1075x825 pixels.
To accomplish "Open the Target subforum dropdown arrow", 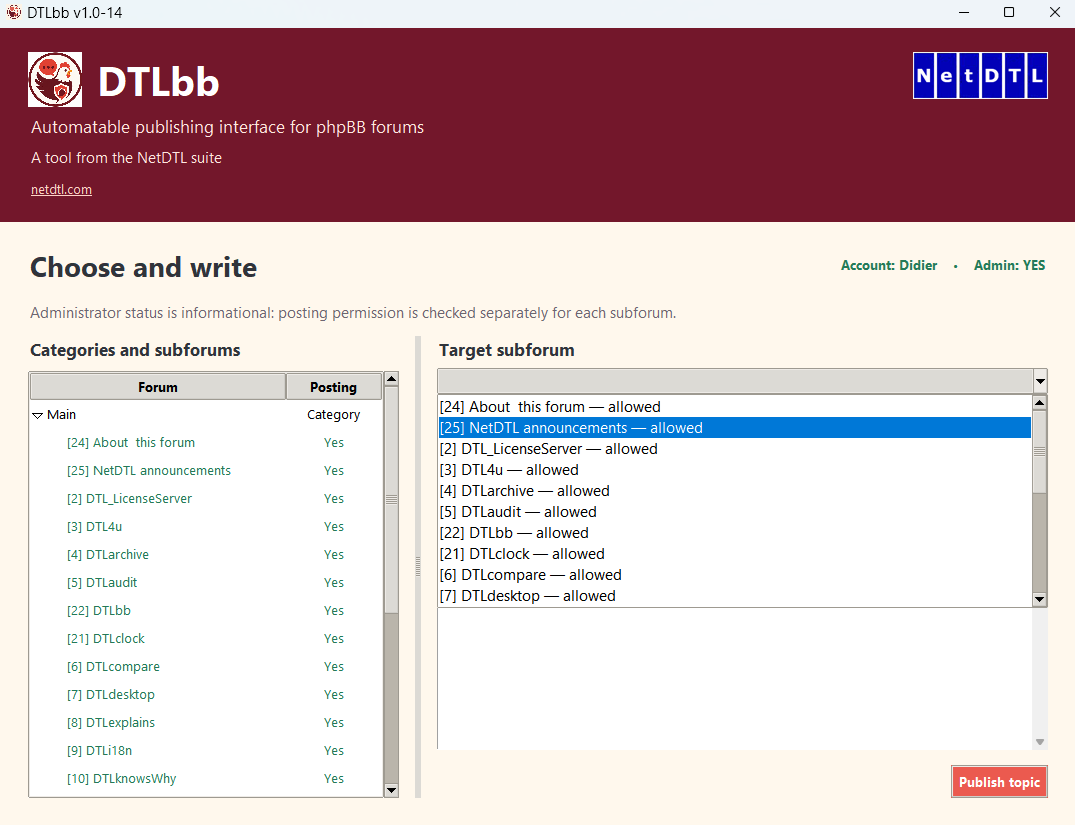I will pyautogui.click(x=1039, y=381).
